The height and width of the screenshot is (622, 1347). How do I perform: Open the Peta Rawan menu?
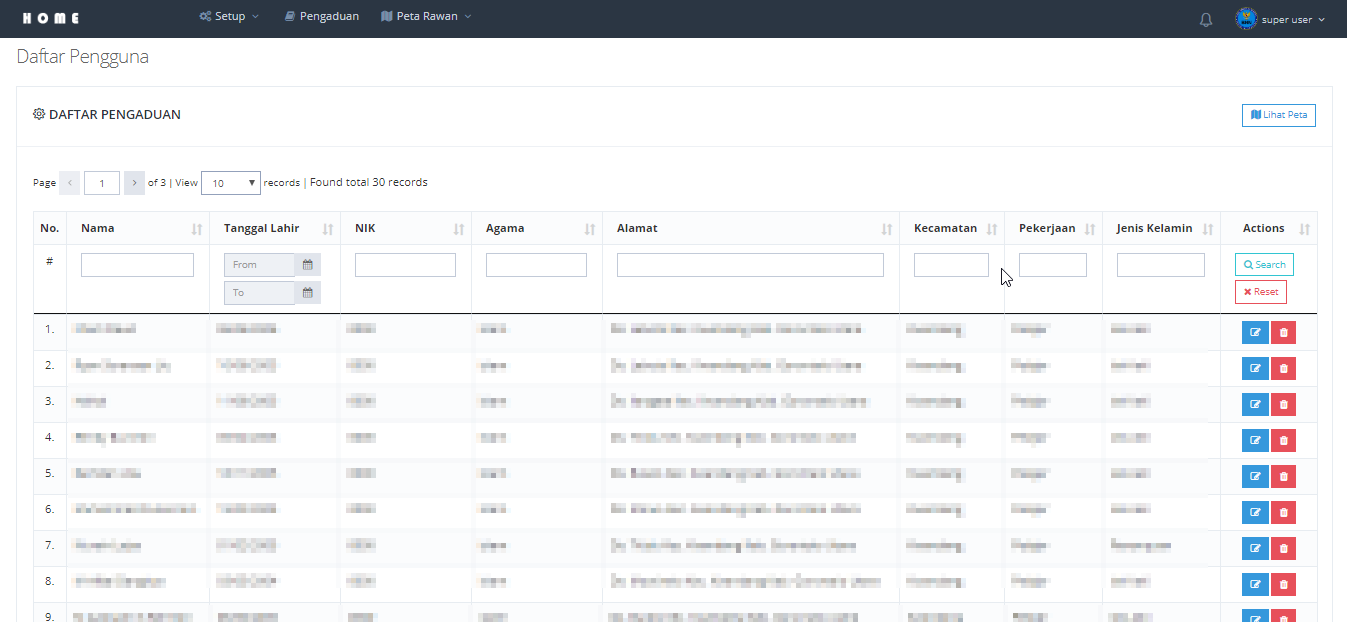pyautogui.click(x=426, y=17)
